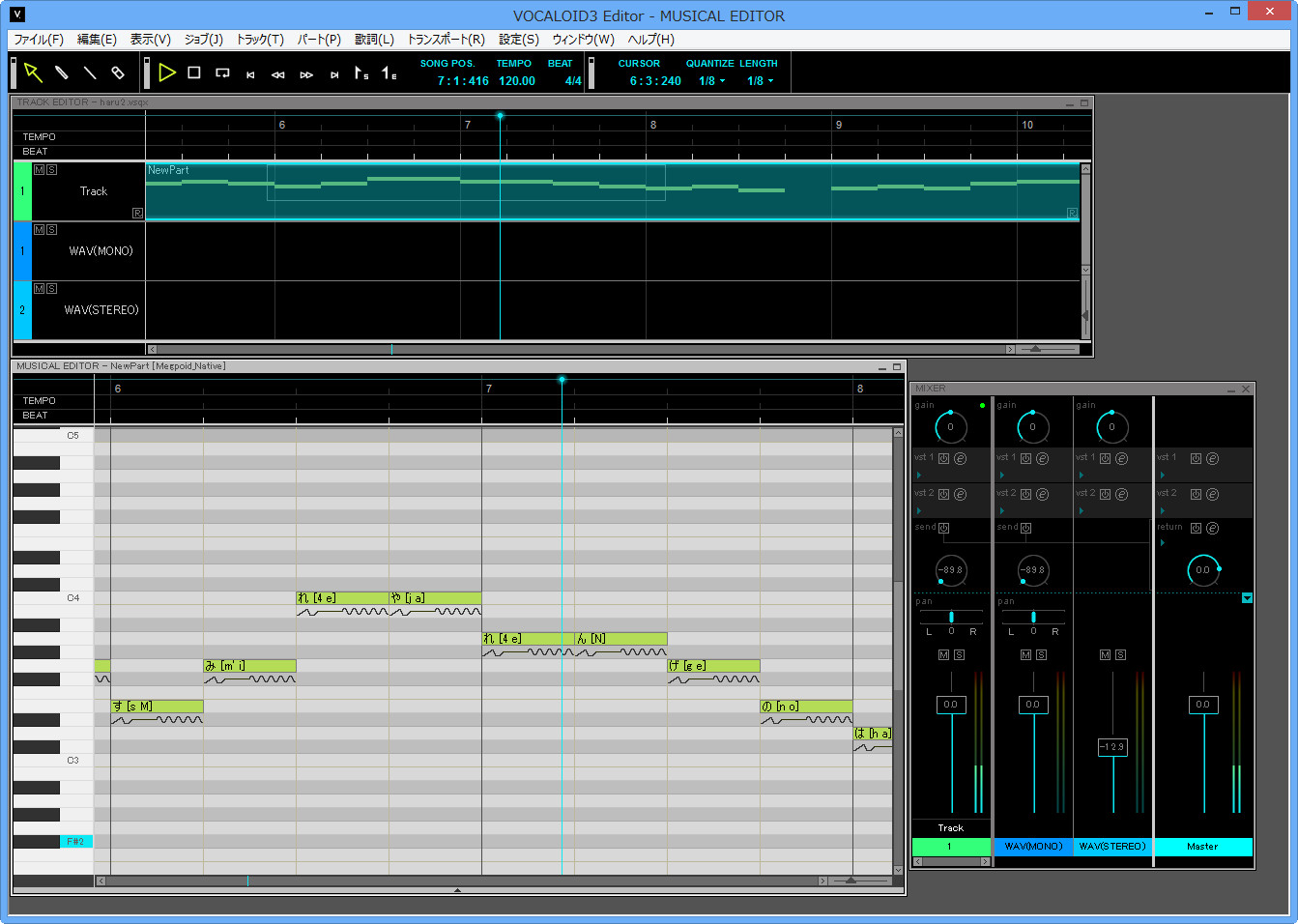Select the WAV(MONO) channel label in mixer
The height and width of the screenshot is (924, 1298).
coord(1033,847)
